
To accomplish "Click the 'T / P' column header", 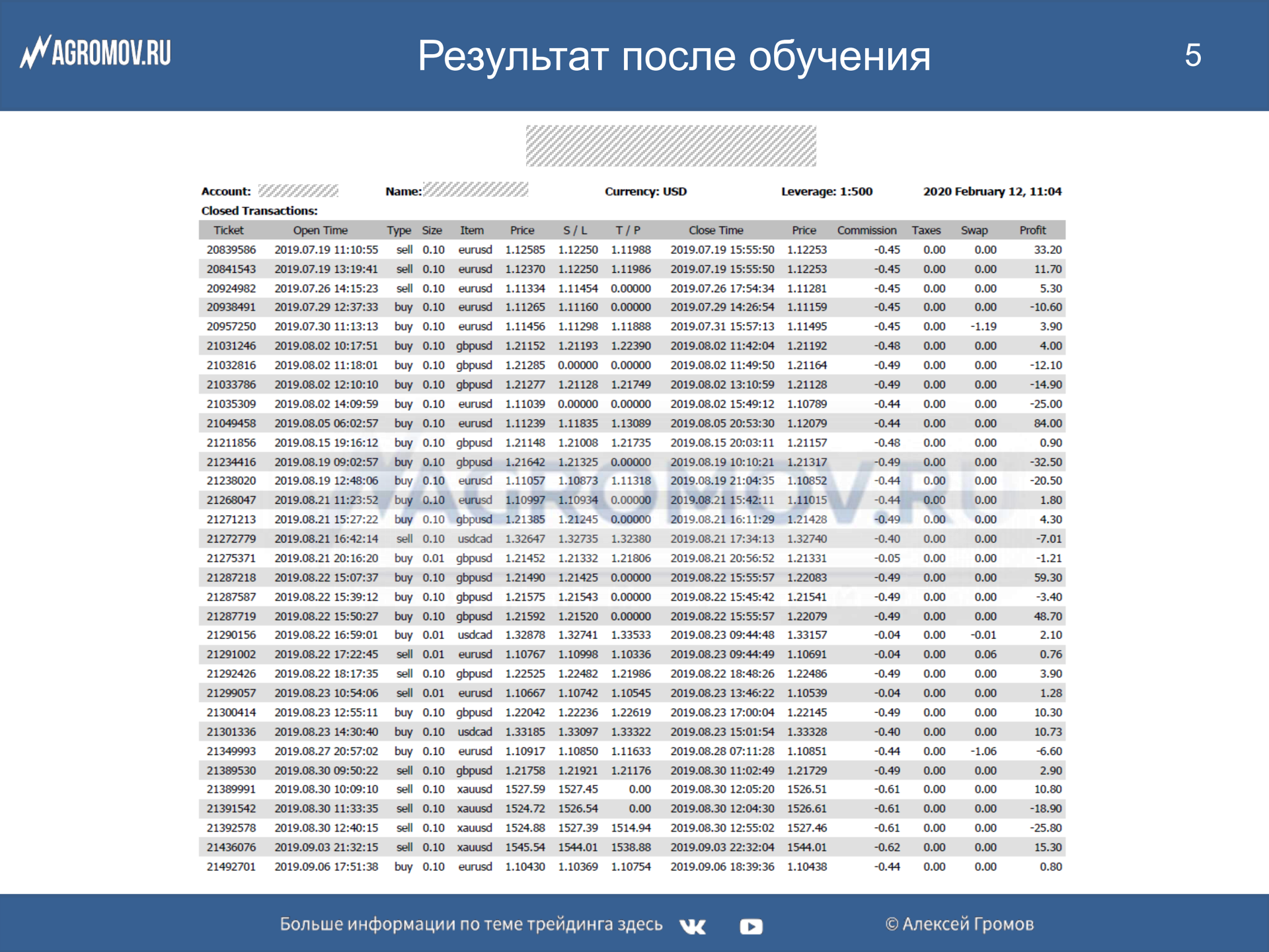I will pyautogui.click(x=628, y=230).
